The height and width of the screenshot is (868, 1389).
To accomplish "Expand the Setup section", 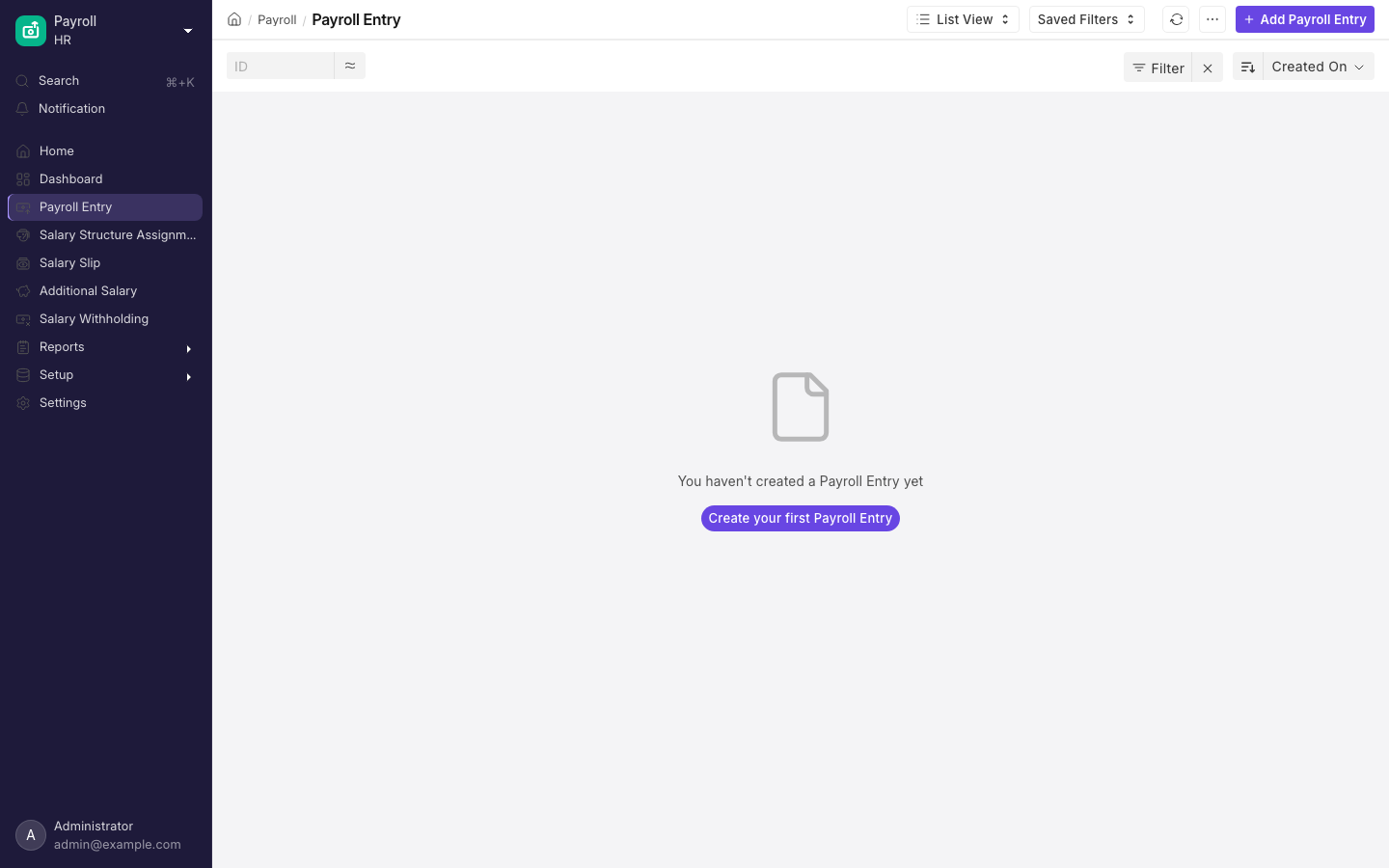I will coord(106,375).
